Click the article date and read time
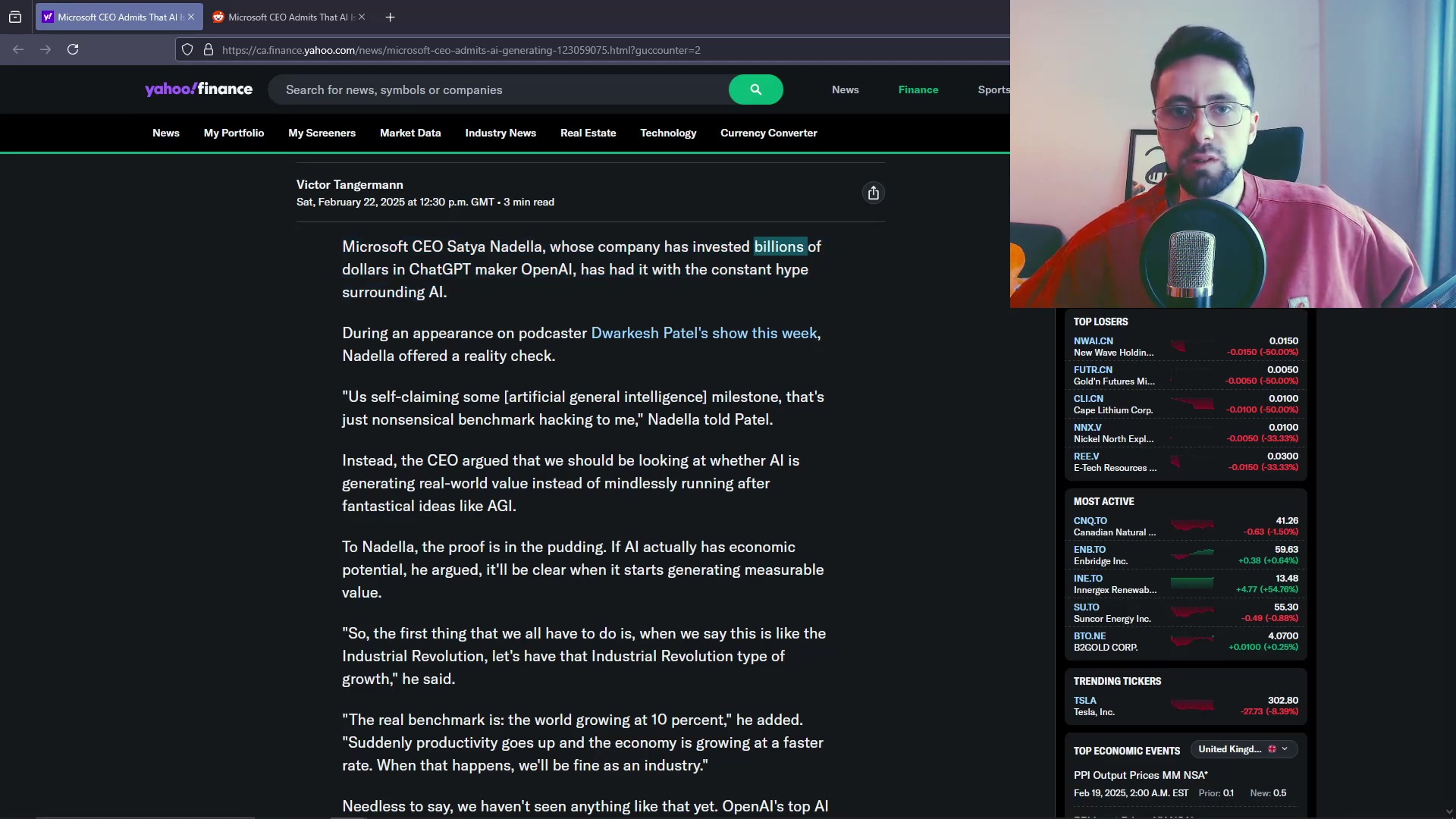1456x819 pixels. tap(425, 202)
